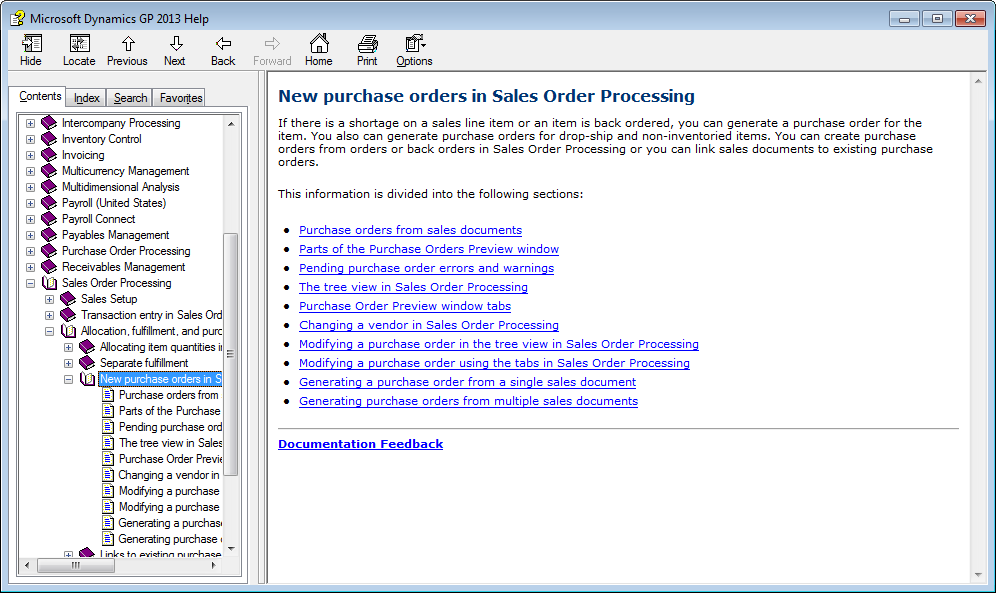Select 'Pending purchase ord' topic in tree
996x593 pixels.
click(x=170, y=427)
